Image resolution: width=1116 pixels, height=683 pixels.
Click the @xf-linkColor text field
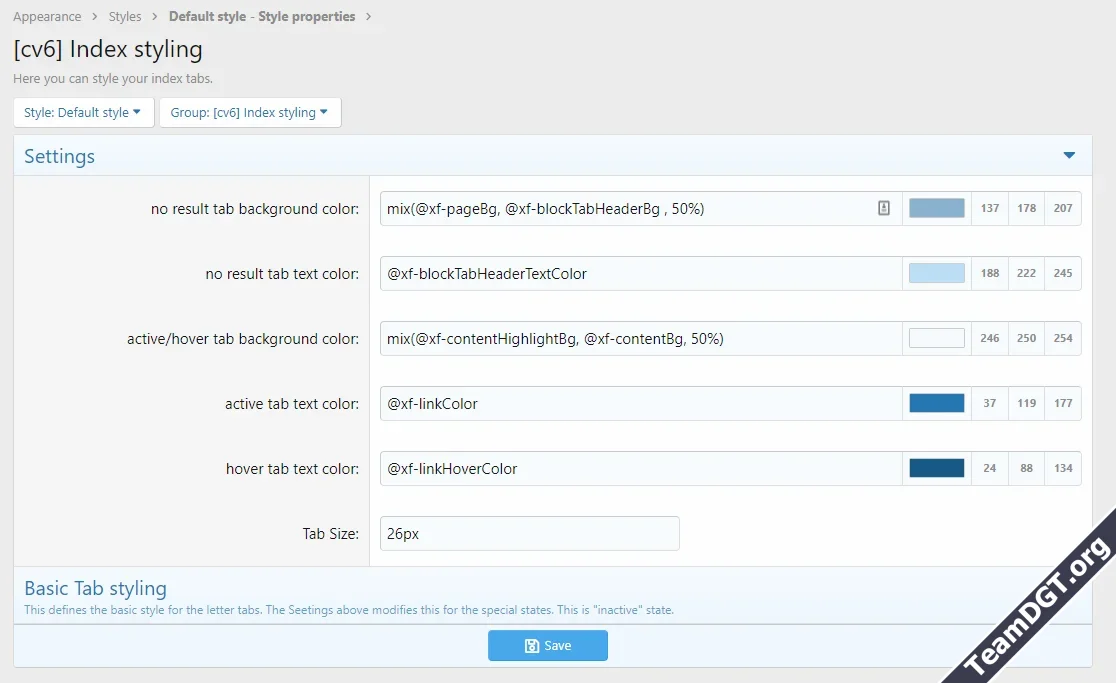click(640, 404)
